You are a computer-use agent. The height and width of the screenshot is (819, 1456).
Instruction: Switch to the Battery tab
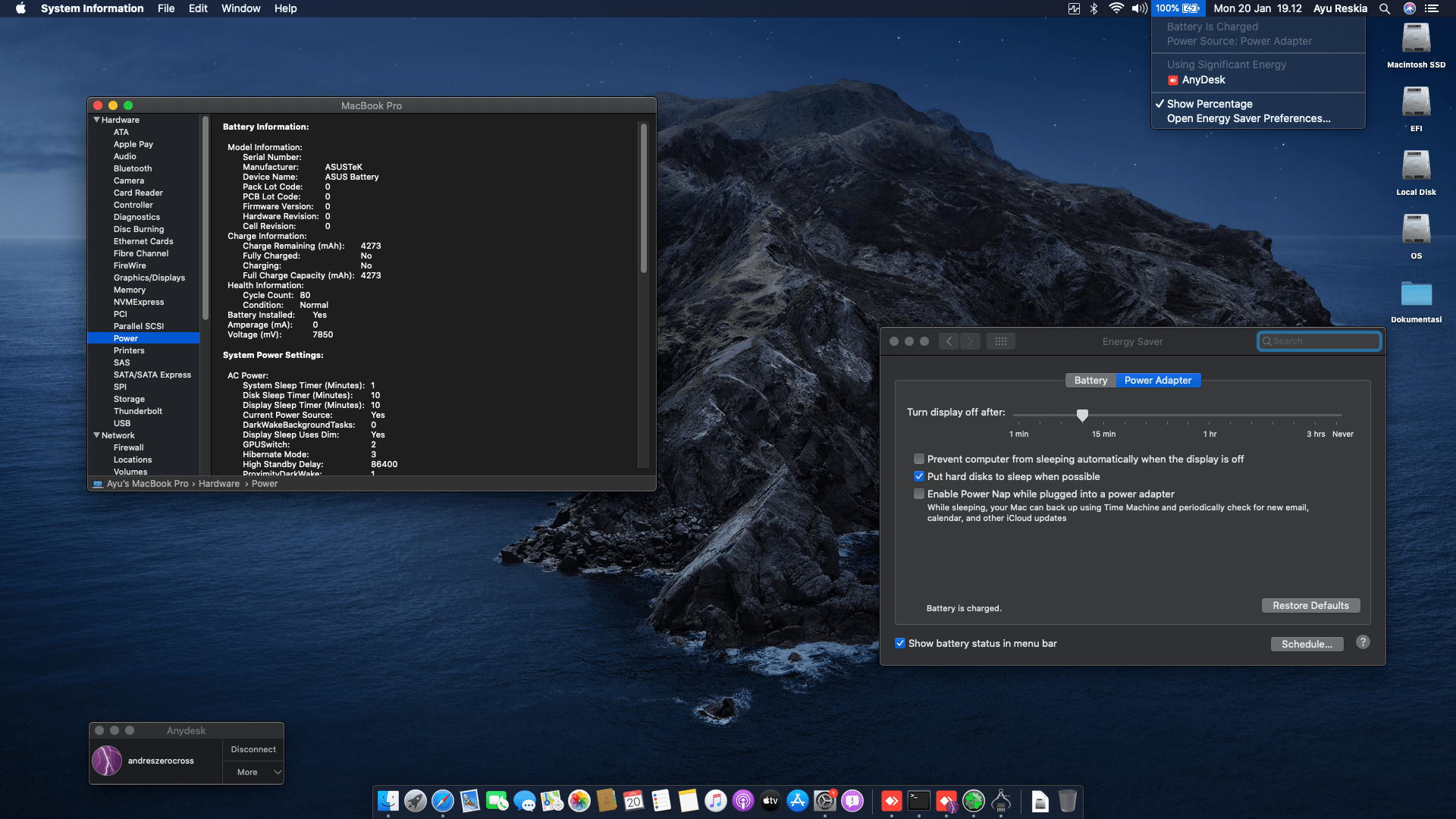click(1090, 380)
